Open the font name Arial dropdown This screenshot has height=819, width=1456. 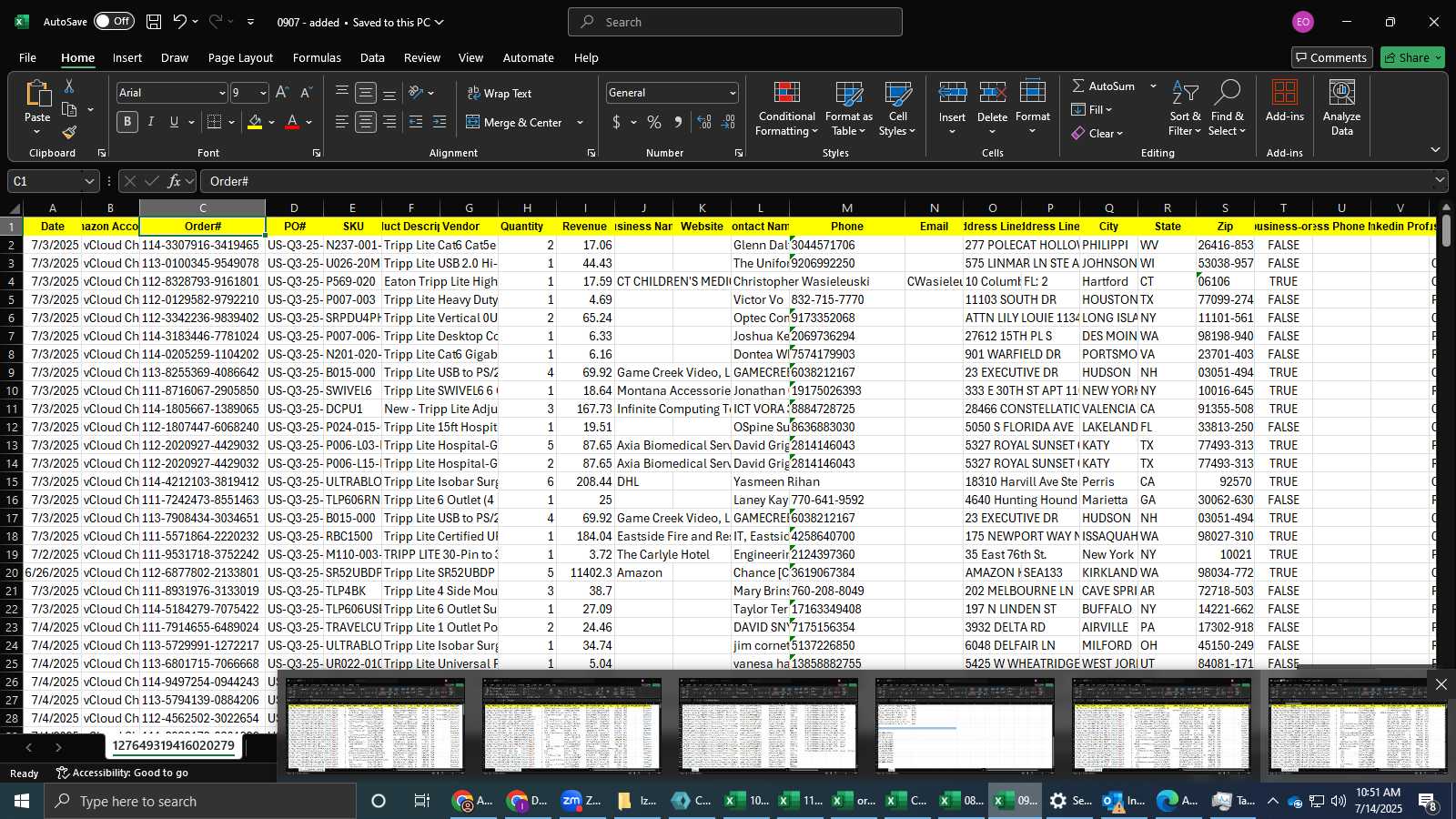click(221, 93)
